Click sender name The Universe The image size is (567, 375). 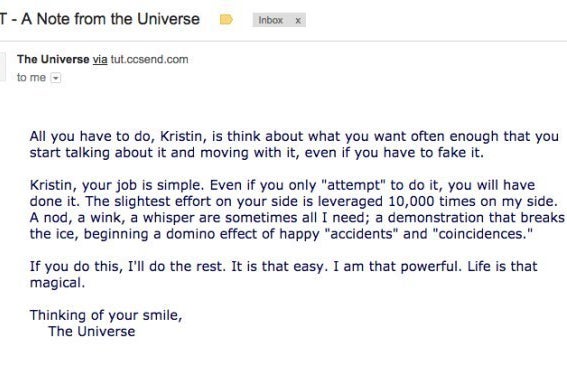[53, 59]
